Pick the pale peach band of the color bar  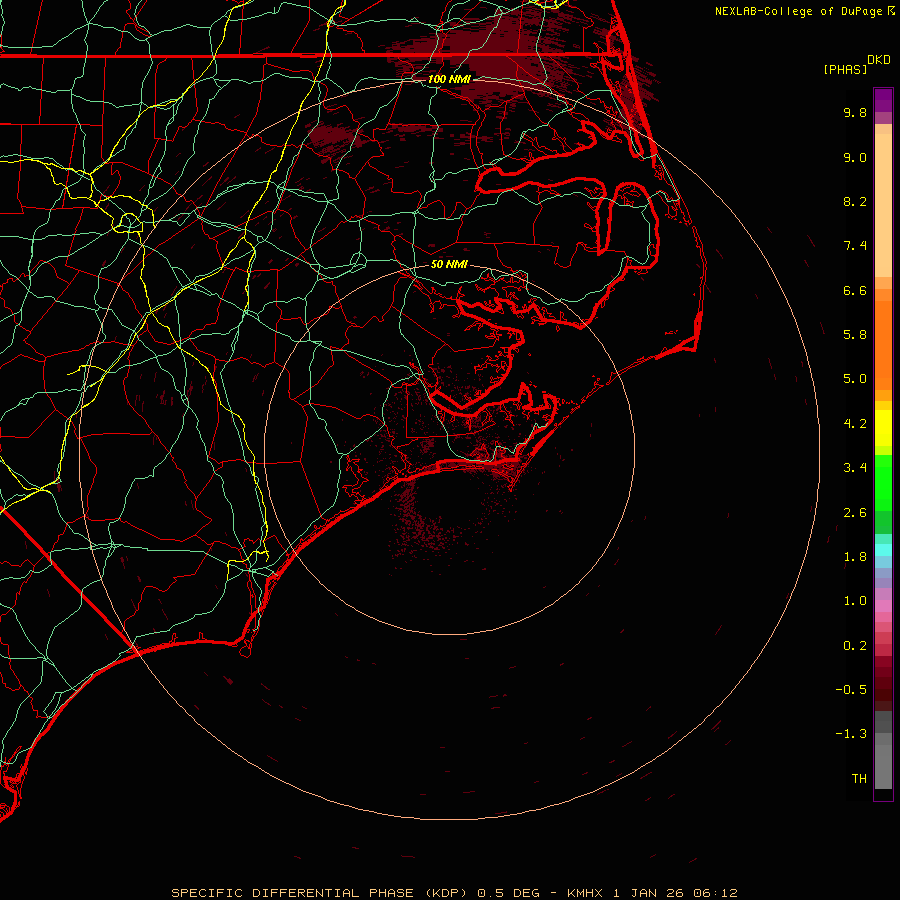coord(883,205)
